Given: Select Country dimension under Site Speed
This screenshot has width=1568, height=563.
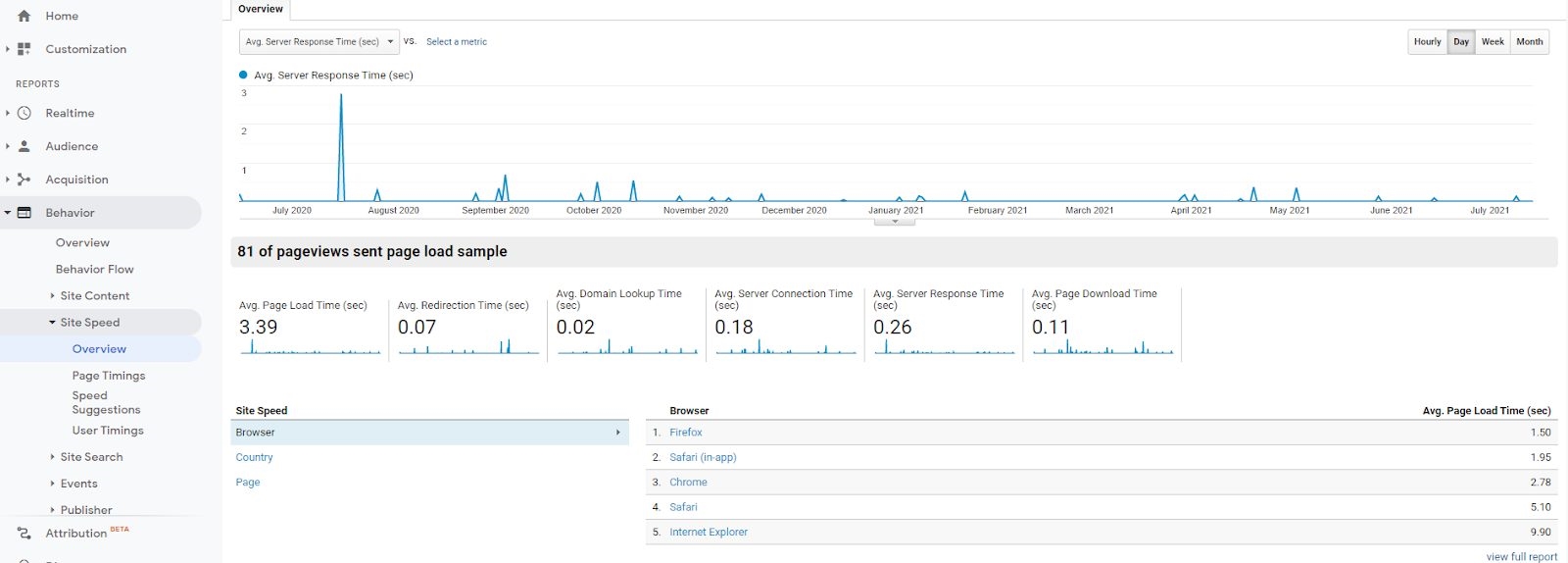Looking at the screenshot, I should pos(254,457).
